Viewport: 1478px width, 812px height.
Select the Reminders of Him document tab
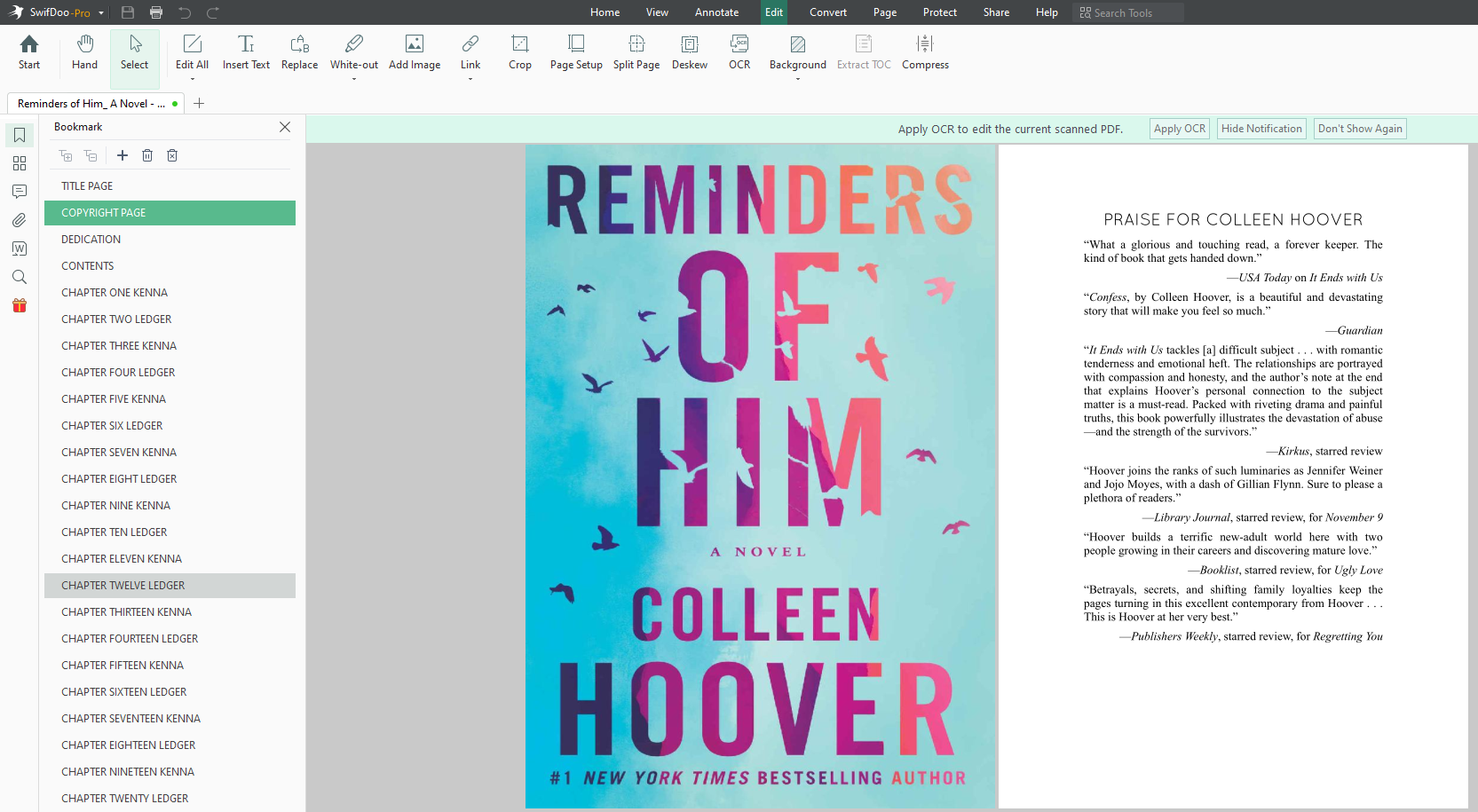(96, 103)
